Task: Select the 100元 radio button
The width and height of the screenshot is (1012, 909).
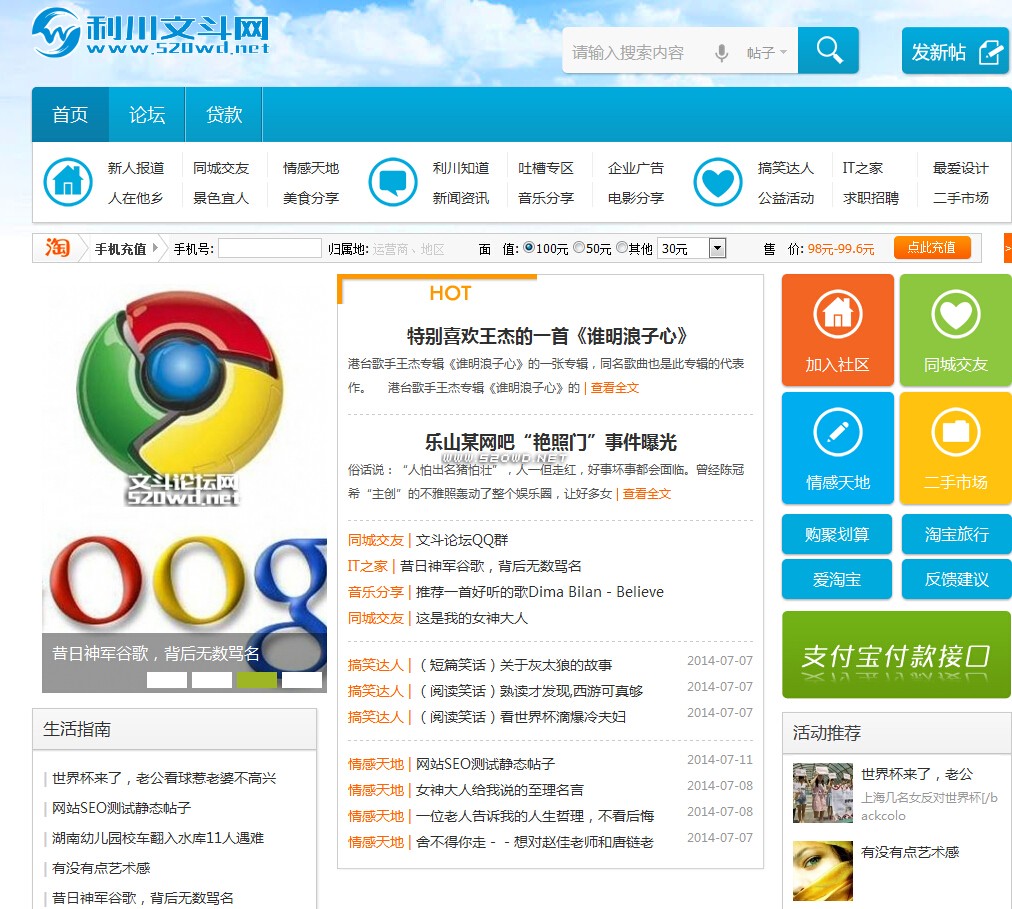Action: (529, 247)
